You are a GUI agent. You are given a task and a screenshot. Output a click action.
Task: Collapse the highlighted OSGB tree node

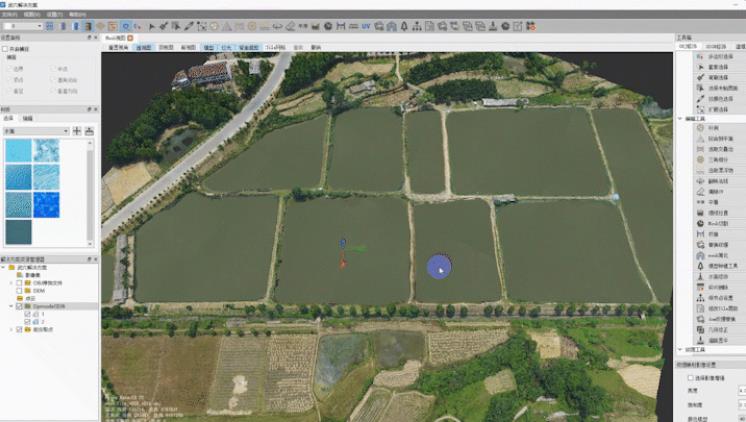tap(11, 306)
